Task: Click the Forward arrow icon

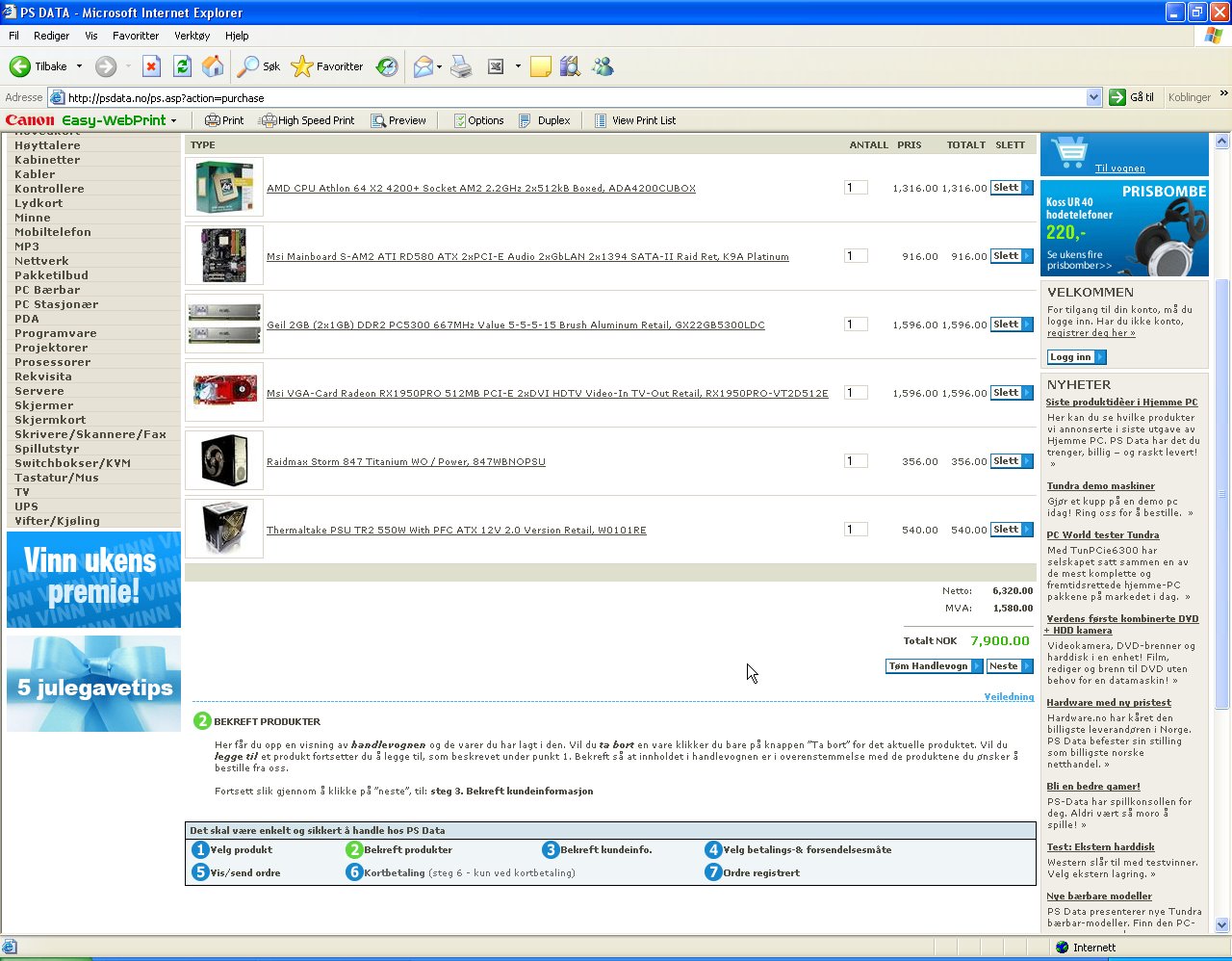Action: [x=106, y=66]
